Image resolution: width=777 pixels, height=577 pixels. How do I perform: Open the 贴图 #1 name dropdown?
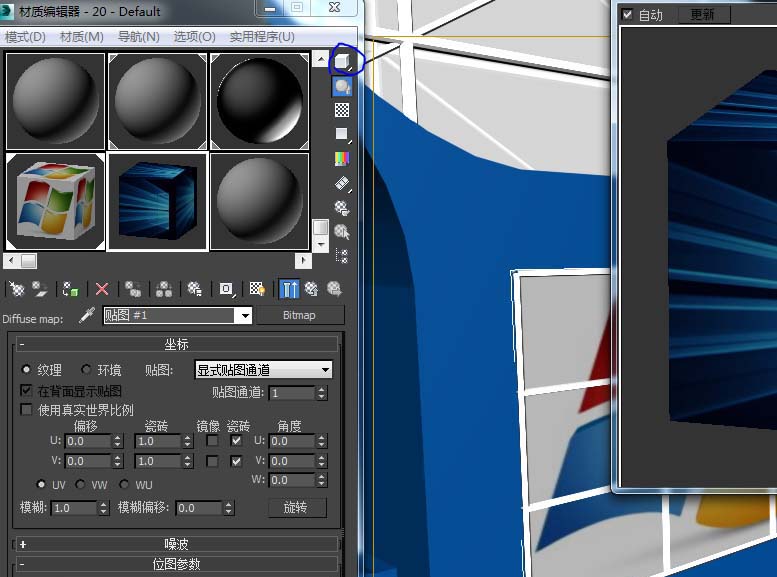243,316
